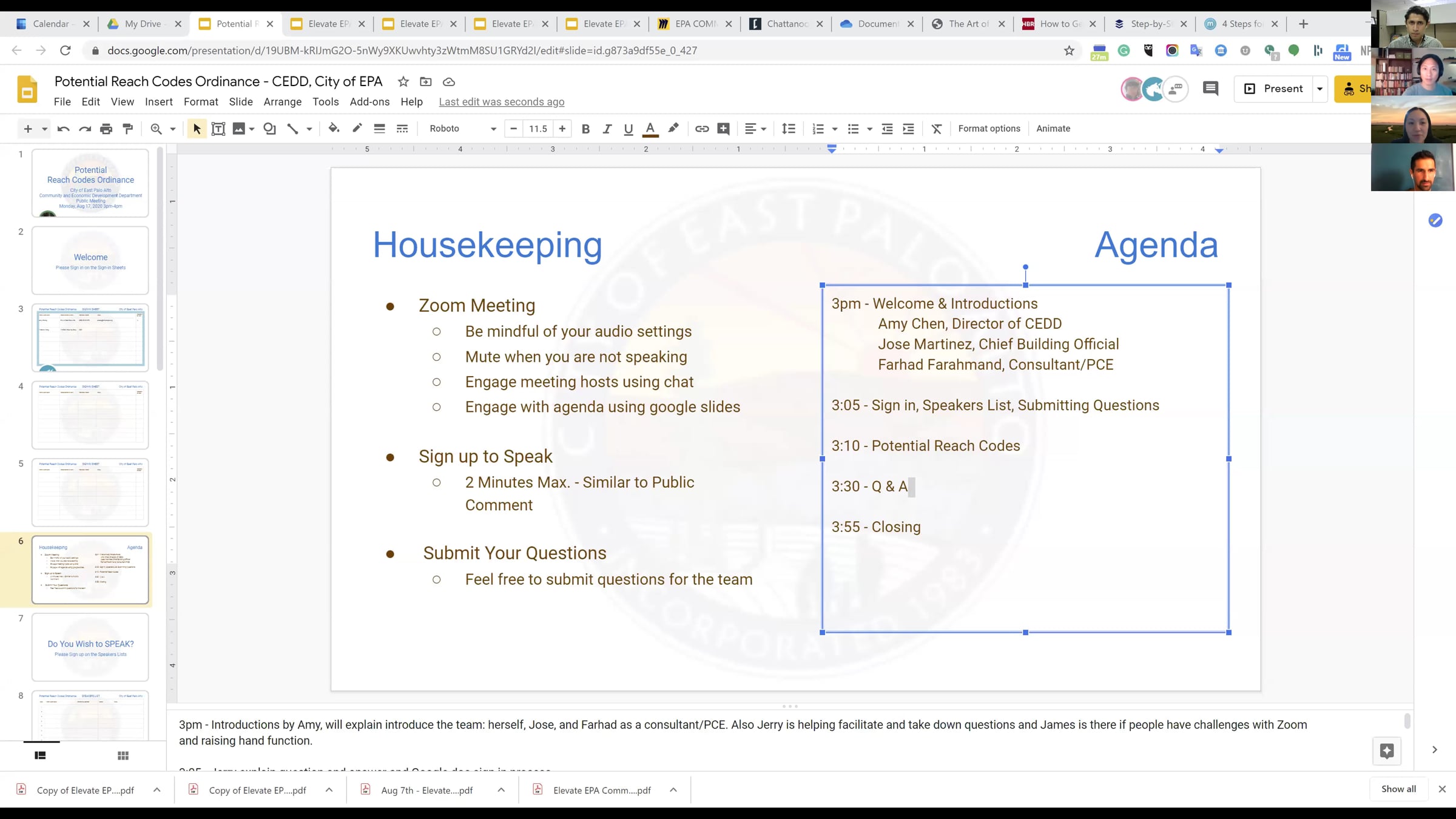This screenshot has height=819, width=1456.
Task: Toggle italic formatting
Action: (607, 129)
